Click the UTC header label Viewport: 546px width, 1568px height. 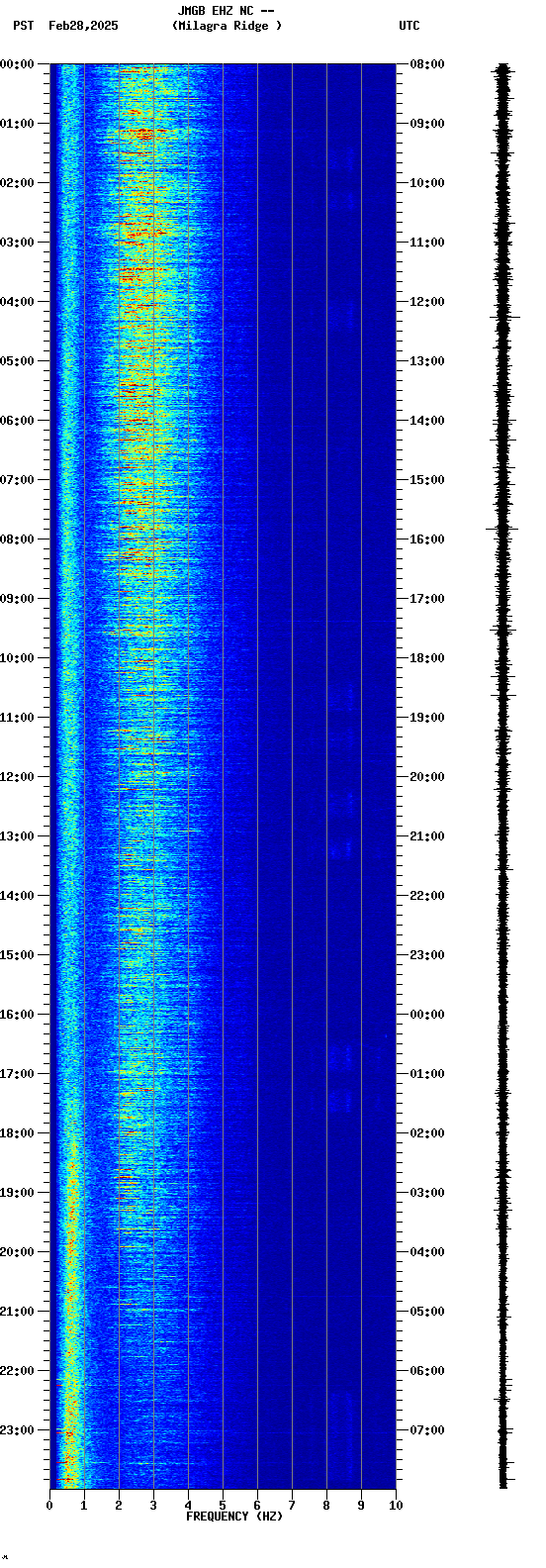[x=409, y=26]
